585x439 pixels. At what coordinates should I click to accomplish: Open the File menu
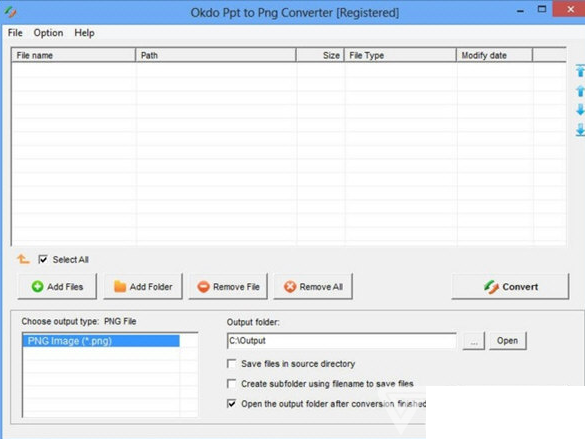(x=15, y=33)
